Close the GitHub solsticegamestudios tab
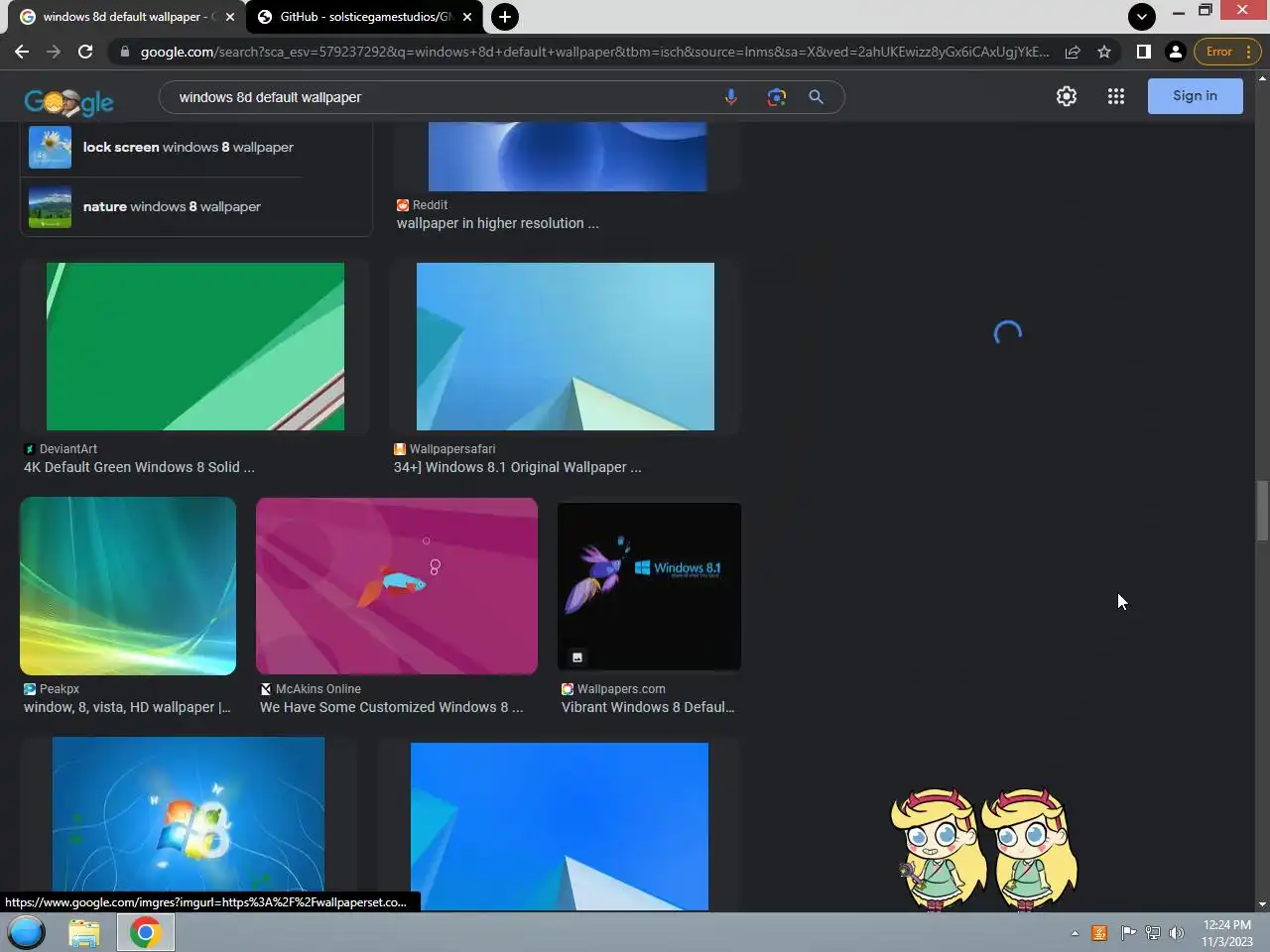This screenshot has width=1270, height=952. (467, 17)
